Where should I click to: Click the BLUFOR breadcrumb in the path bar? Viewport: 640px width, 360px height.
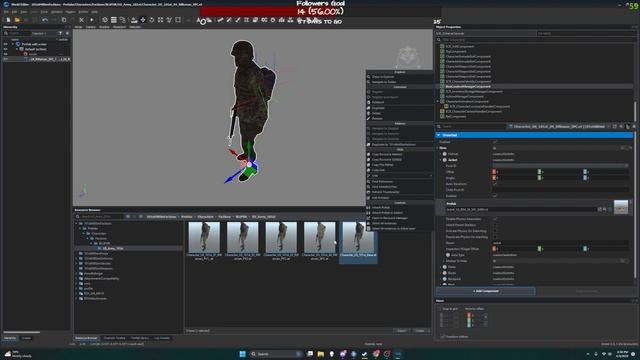pyautogui.click(x=241, y=217)
